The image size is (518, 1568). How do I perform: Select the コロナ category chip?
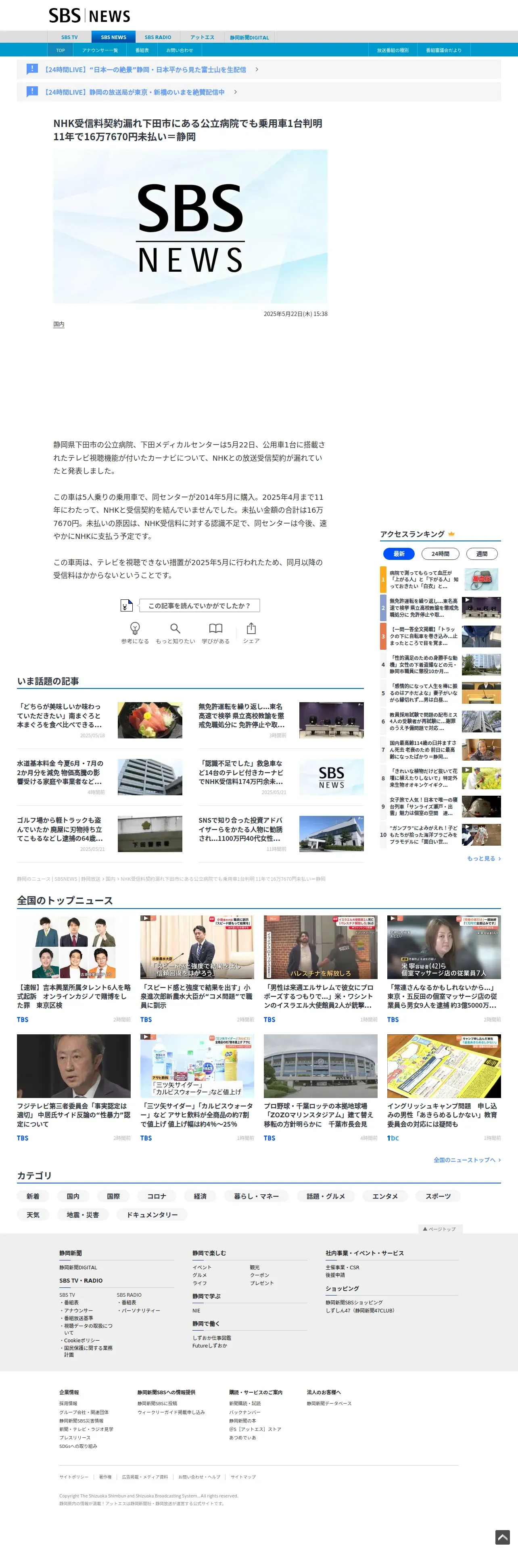157,1196
